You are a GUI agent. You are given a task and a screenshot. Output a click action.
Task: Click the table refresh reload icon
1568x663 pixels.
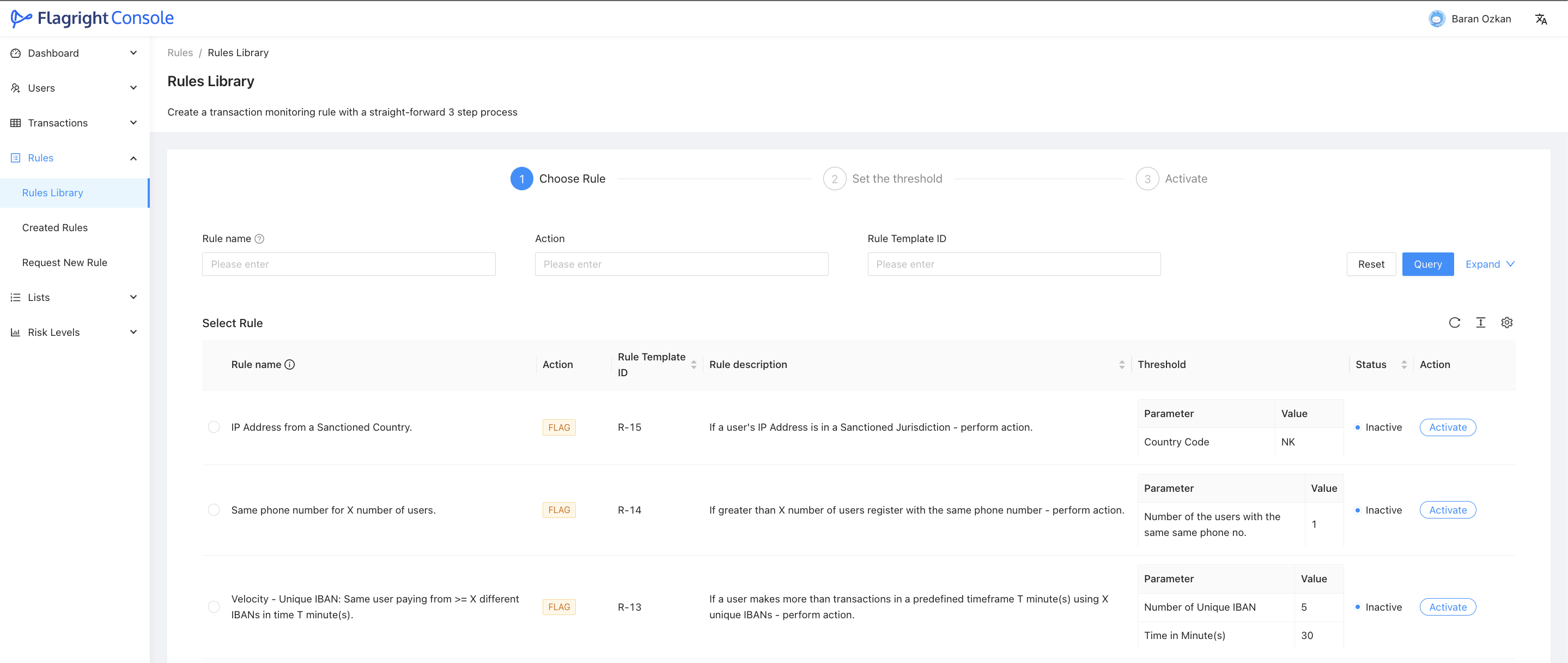point(1454,323)
